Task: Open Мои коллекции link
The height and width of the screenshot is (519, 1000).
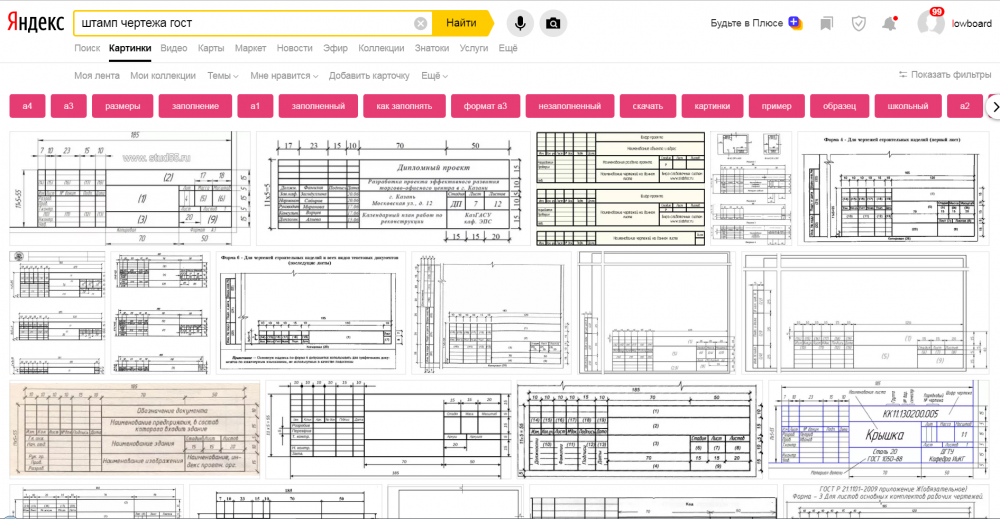Action: coord(163,75)
